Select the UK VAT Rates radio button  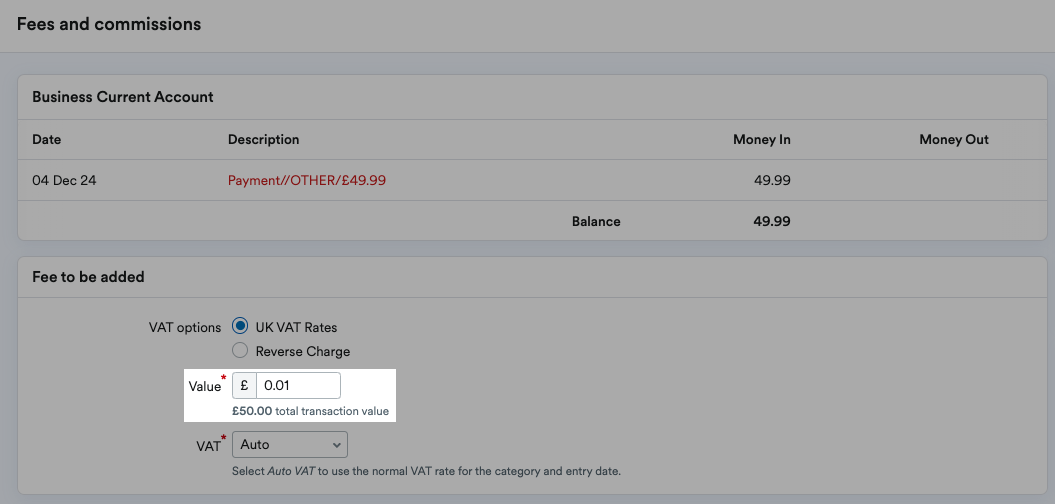[240, 327]
